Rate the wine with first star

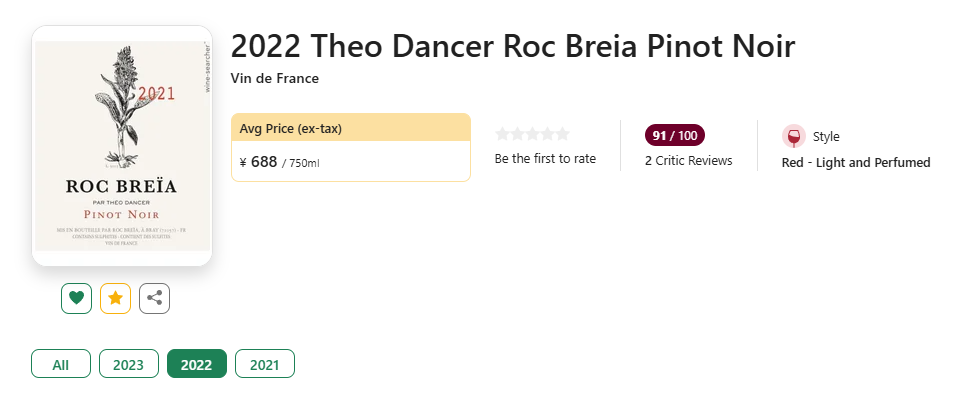pyautogui.click(x=502, y=134)
